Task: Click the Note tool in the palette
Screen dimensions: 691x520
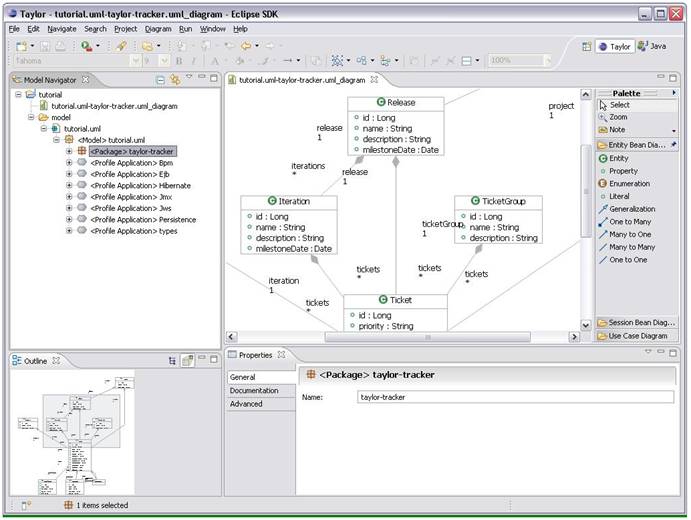Action: [x=617, y=130]
